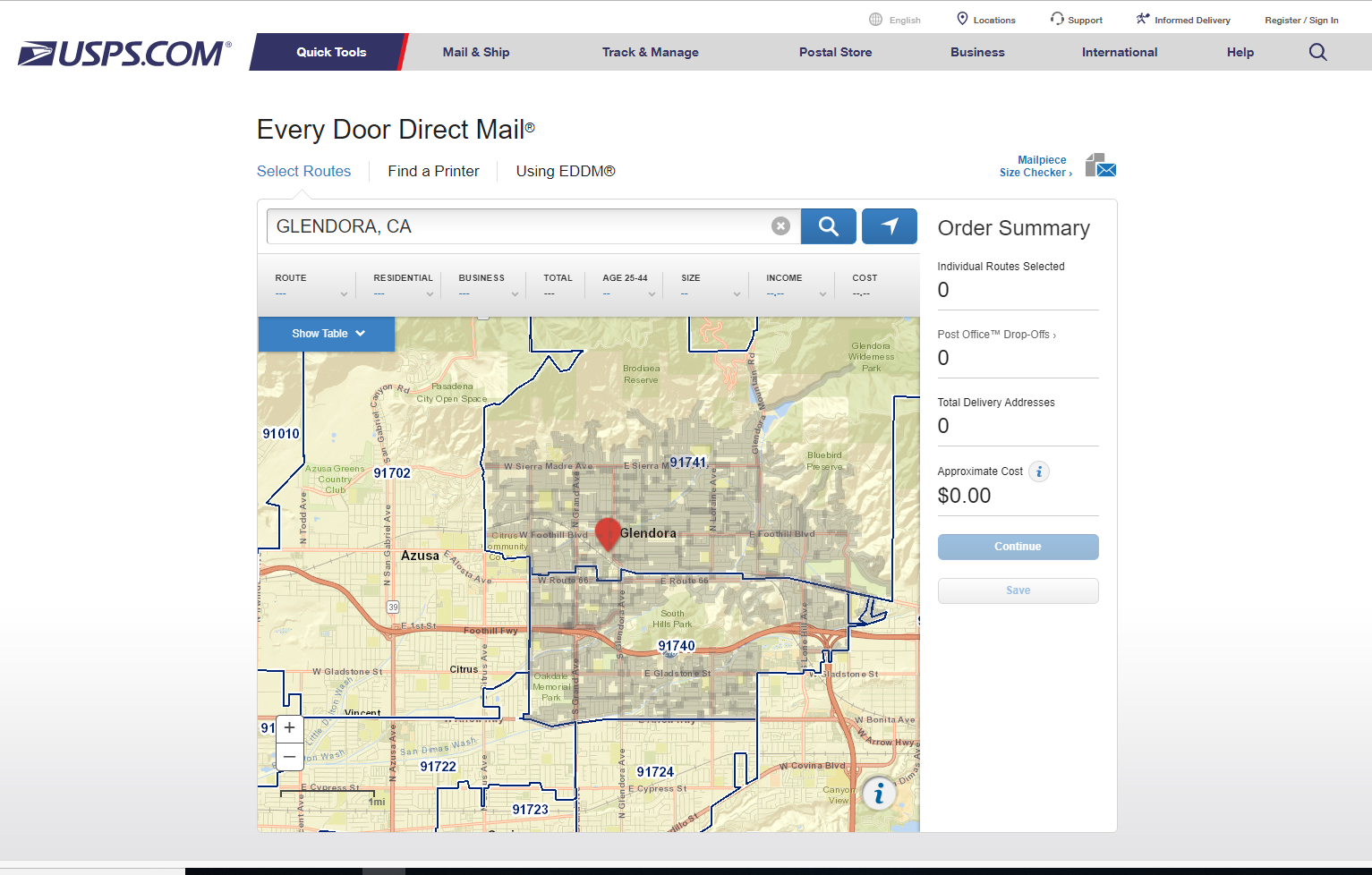
Task: Click ZIP code 91724 on the map
Action: pyautogui.click(x=655, y=772)
